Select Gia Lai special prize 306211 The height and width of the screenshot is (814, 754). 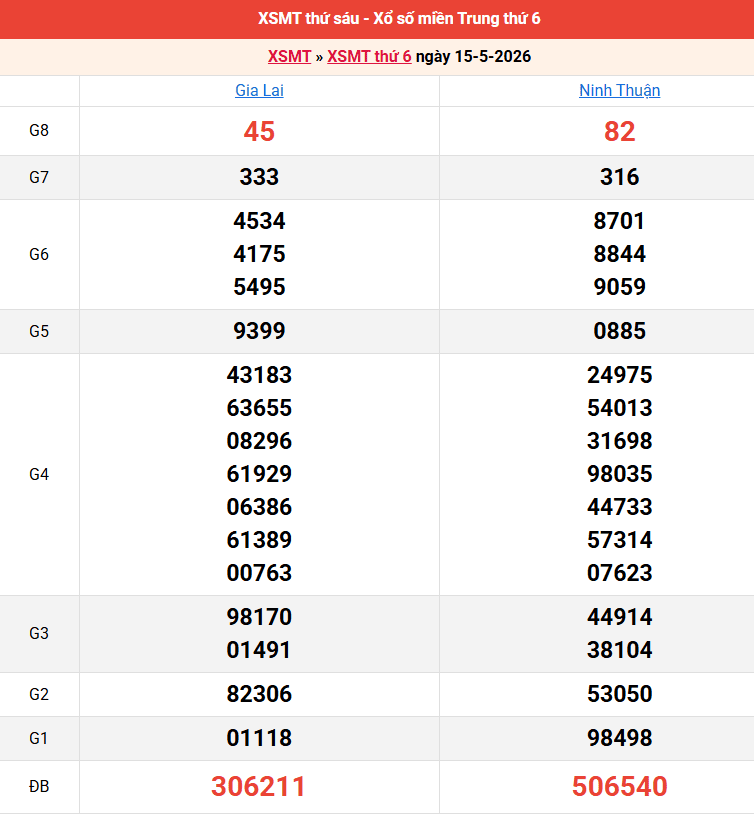click(x=258, y=786)
